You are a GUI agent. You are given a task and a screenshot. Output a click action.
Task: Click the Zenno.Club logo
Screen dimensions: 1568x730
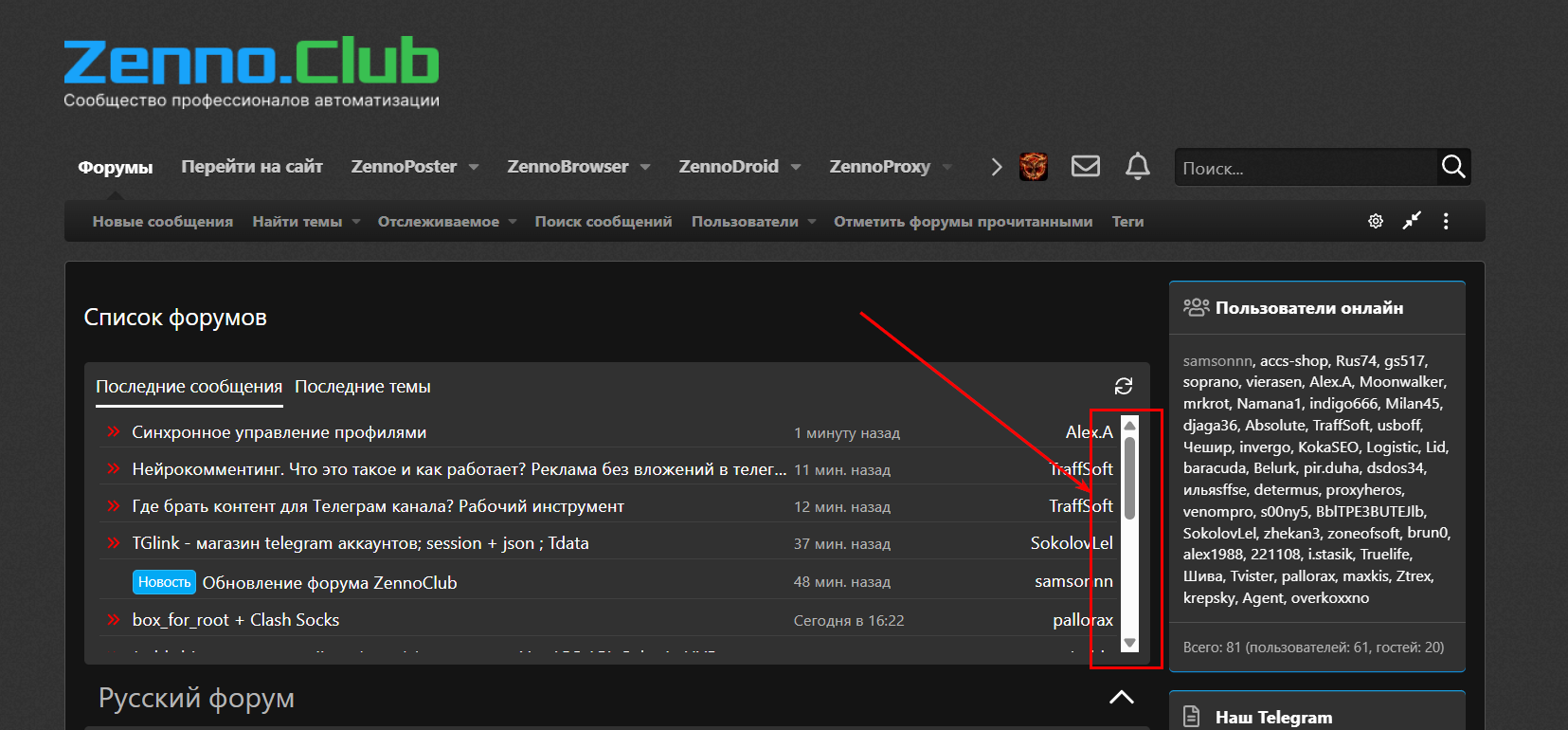point(251,73)
